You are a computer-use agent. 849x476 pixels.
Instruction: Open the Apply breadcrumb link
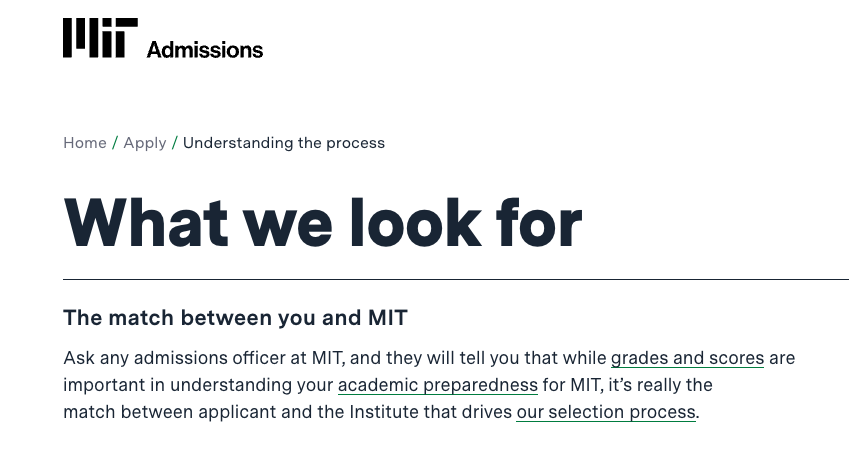click(145, 143)
